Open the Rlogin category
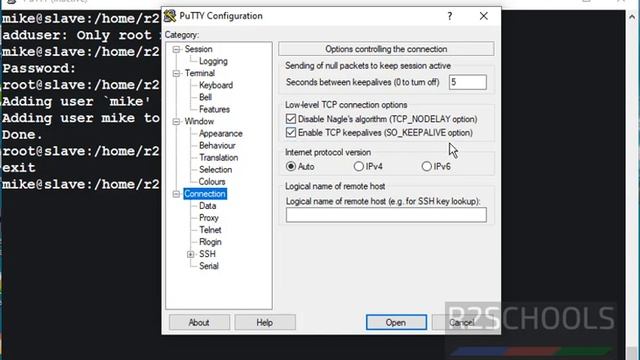Image resolution: width=640 pixels, height=360 pixels. [210, 242]
